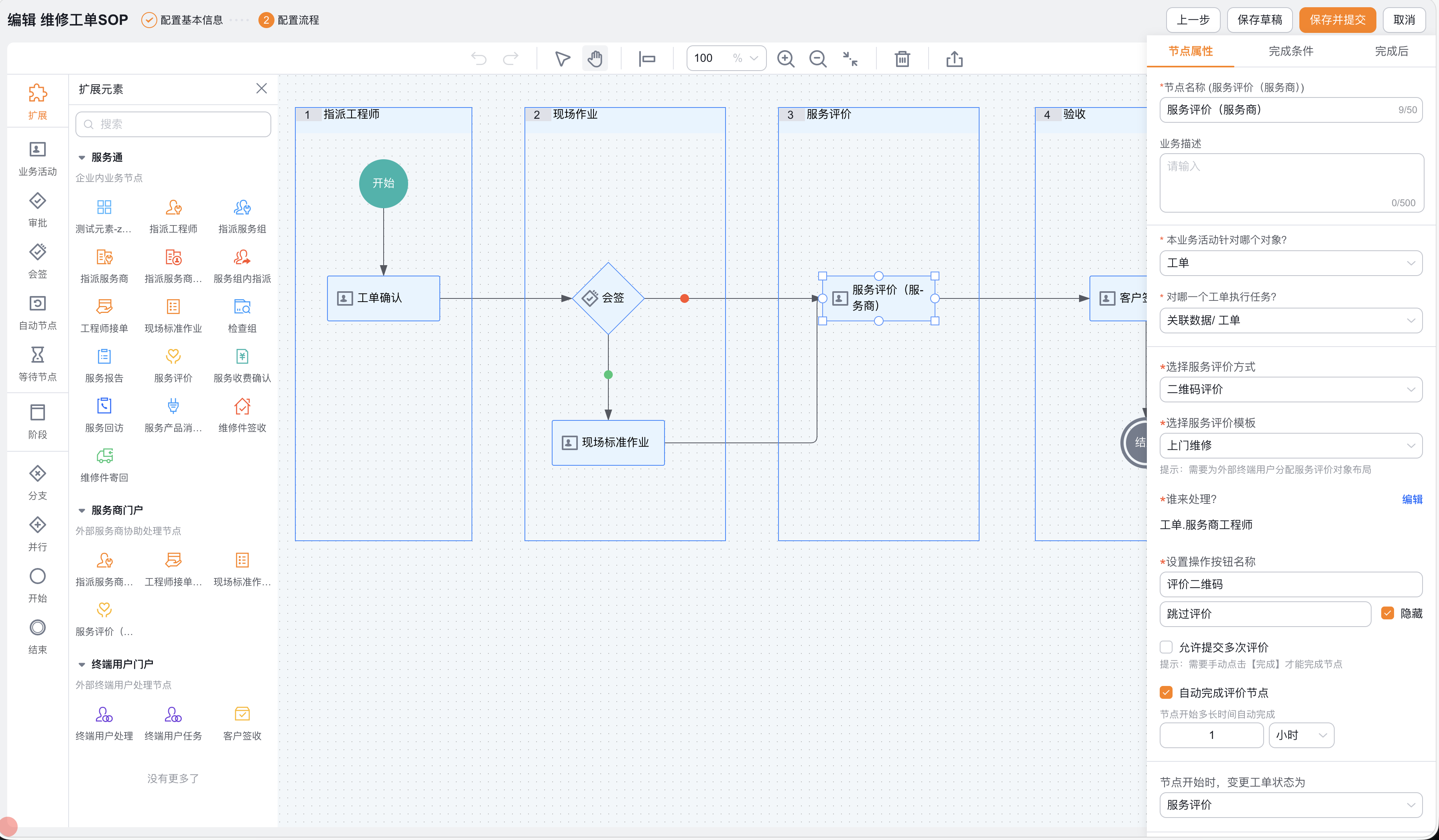The height and width of the screenshot is (840, 1439).
Task: Switch to the 完成条件 tab
Action: (1291, 51)
